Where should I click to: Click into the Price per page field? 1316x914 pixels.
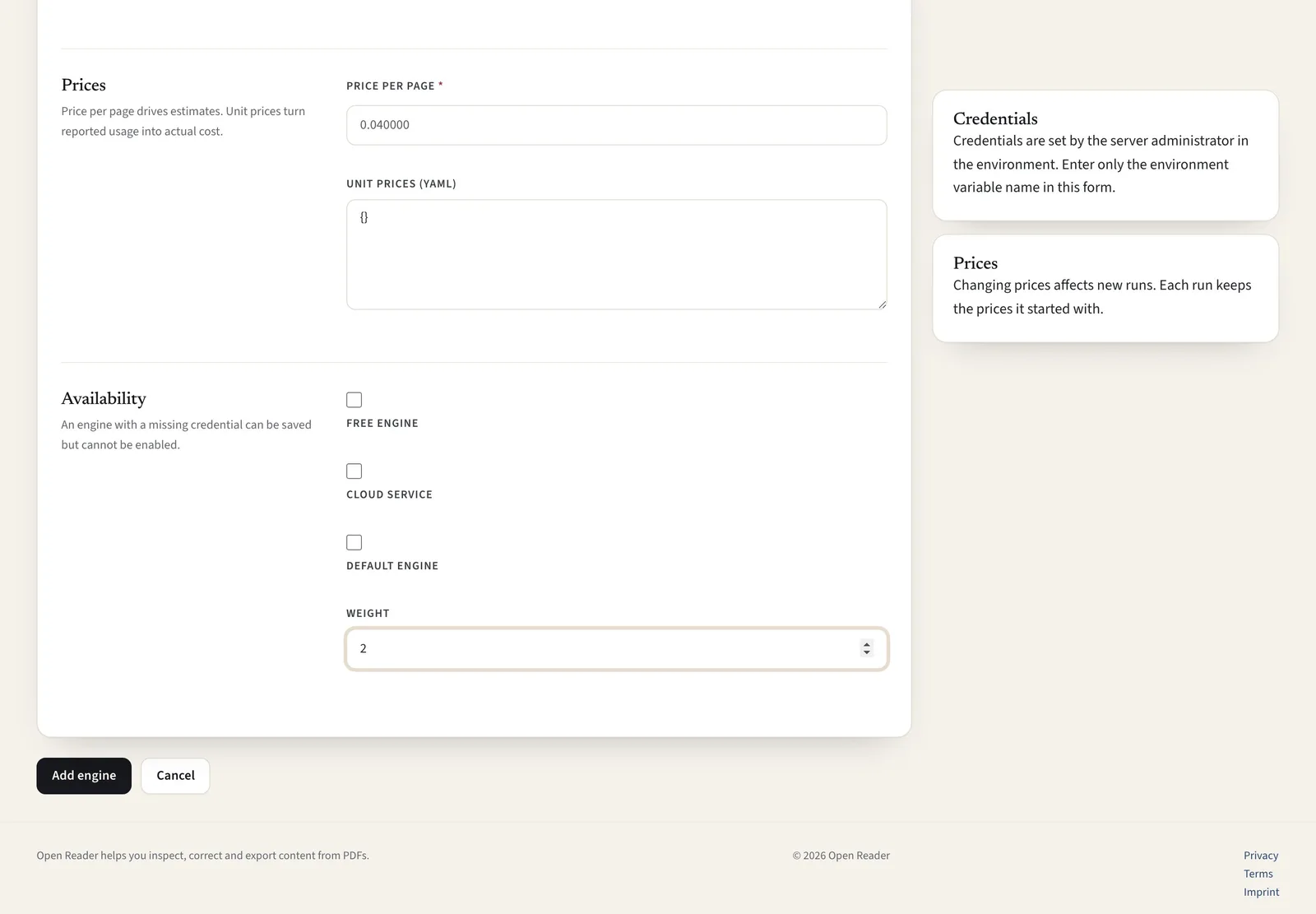coord(616,125)
